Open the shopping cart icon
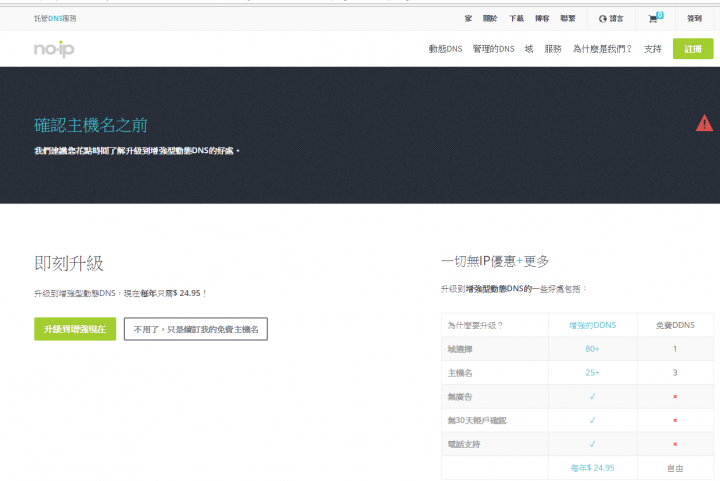720x481 pixels. [x=655, y=18]
